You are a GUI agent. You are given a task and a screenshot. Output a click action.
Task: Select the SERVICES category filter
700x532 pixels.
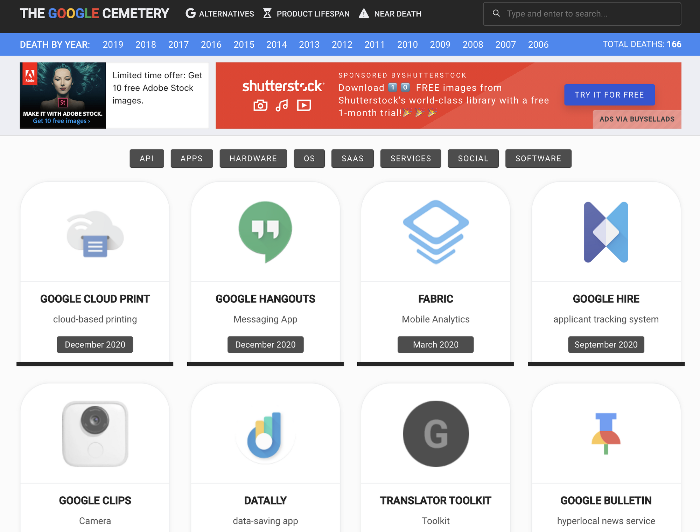(x=410, y=158)
